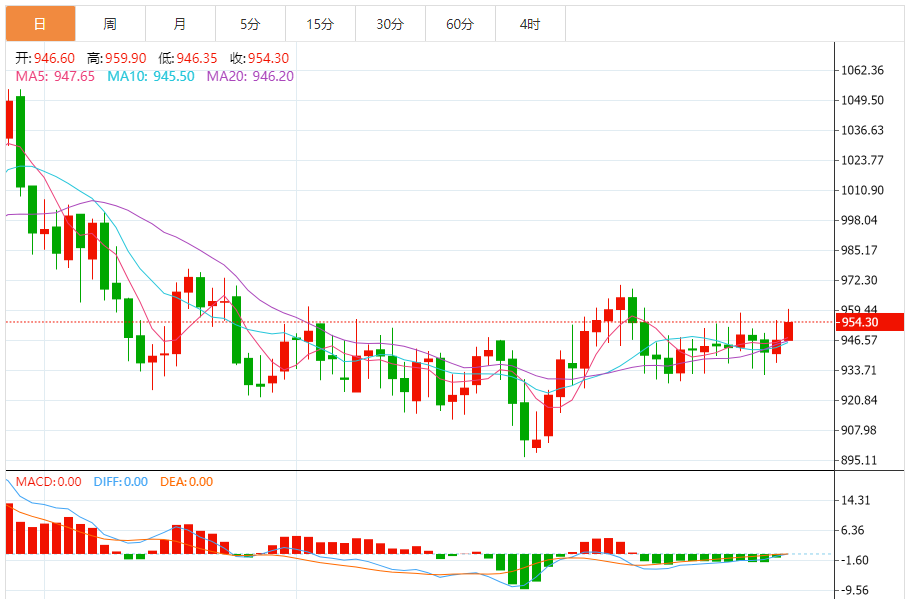The width and height of the screenshot is (910, 599).
Task: Click the DIFF:0.00 label
Action: pos(121,482)
